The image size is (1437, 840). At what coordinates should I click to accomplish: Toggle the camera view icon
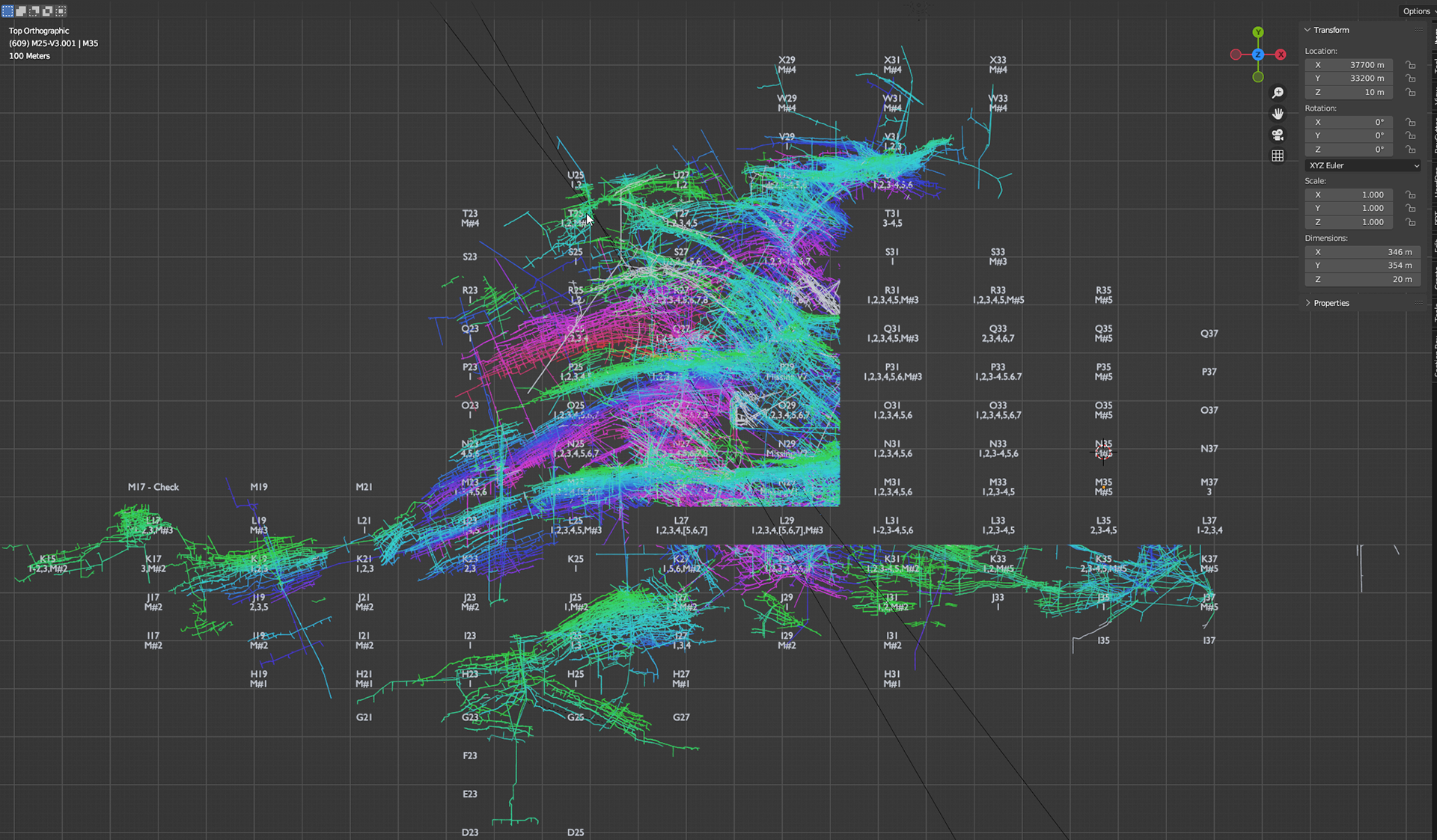click(x=1278, y=135)
